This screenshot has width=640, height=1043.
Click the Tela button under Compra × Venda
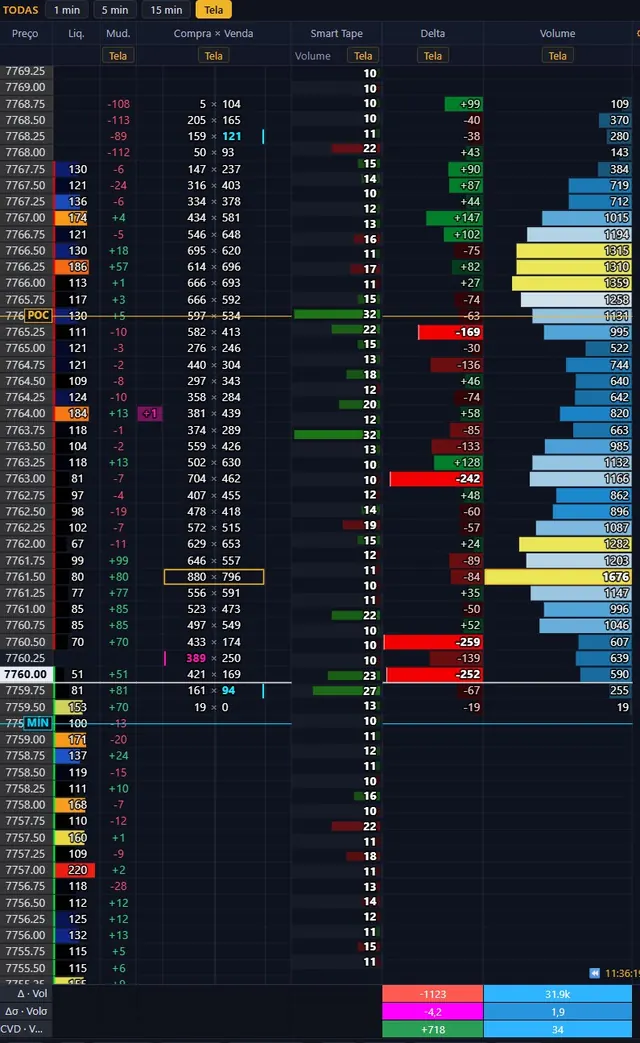tap(214, 56)
